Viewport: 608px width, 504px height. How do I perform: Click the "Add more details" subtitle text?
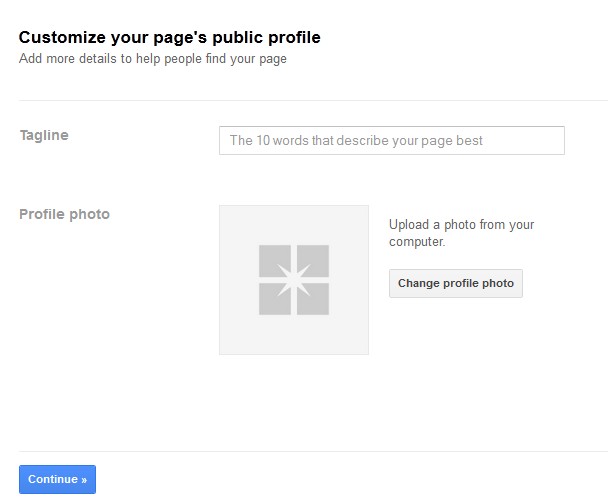153,59
